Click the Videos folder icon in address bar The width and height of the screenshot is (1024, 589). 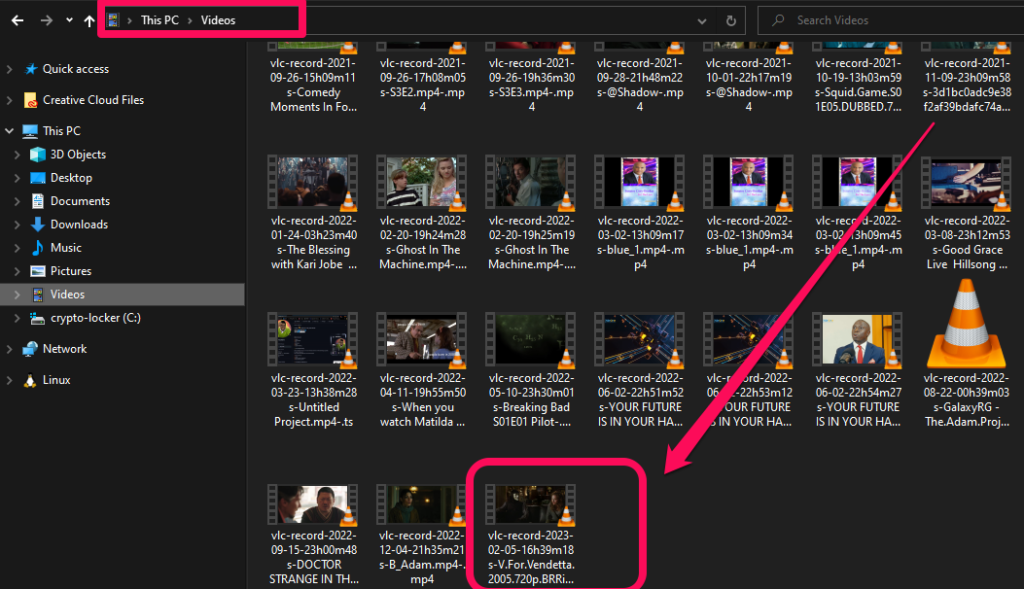tap(113, 20)
